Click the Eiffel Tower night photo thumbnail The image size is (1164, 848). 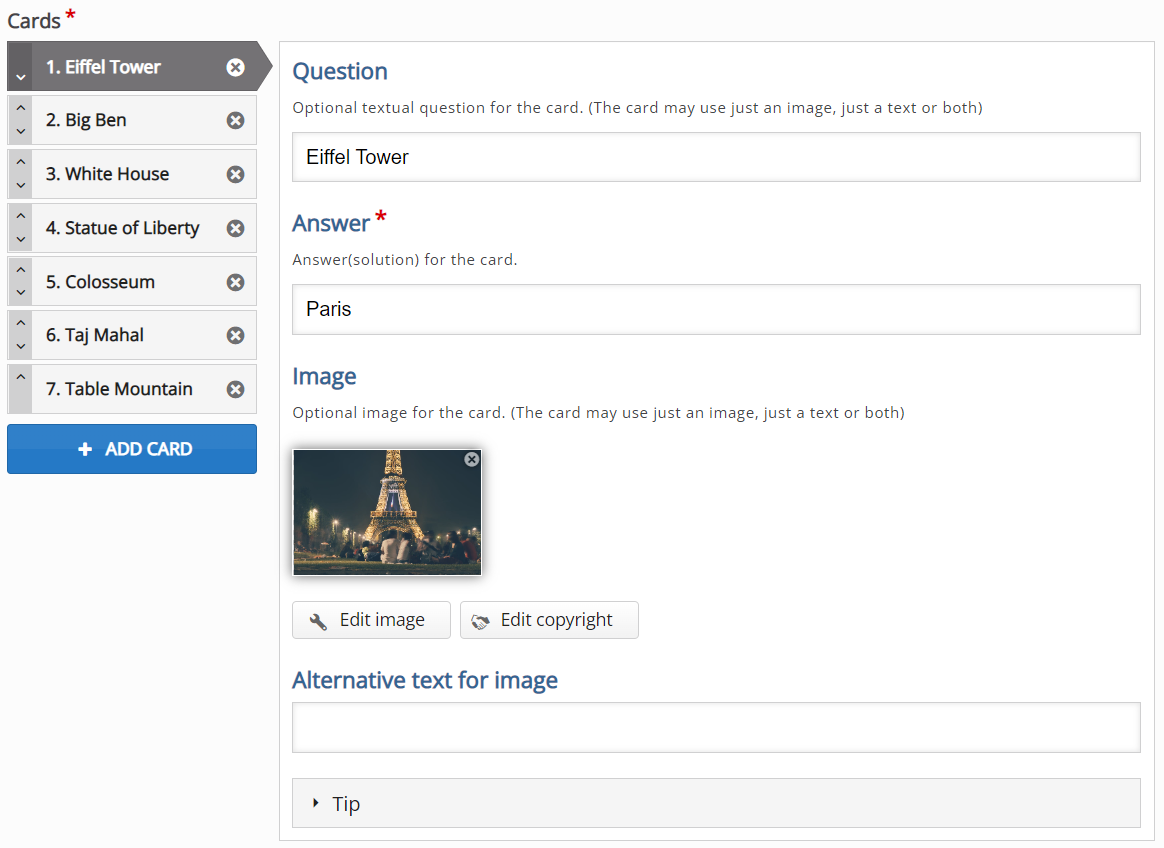[x=387, y=512]
